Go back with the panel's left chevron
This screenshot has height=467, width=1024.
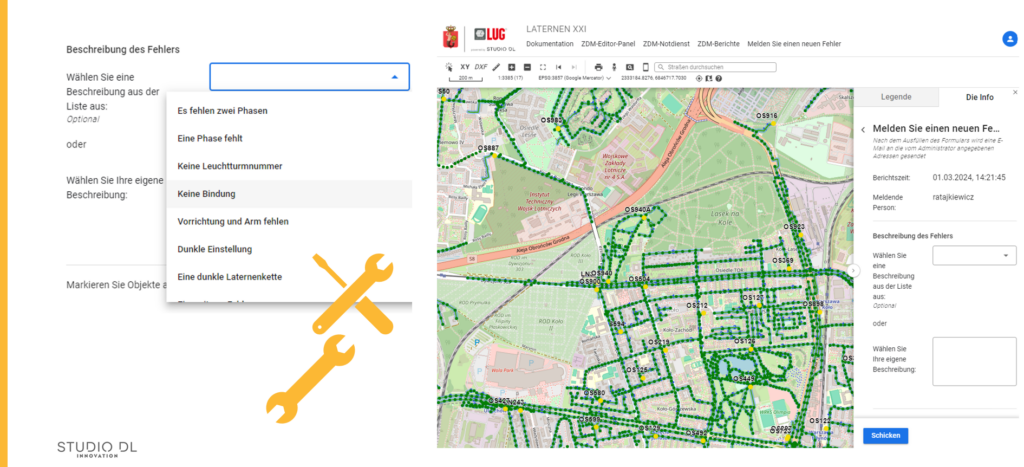point(863,129)
